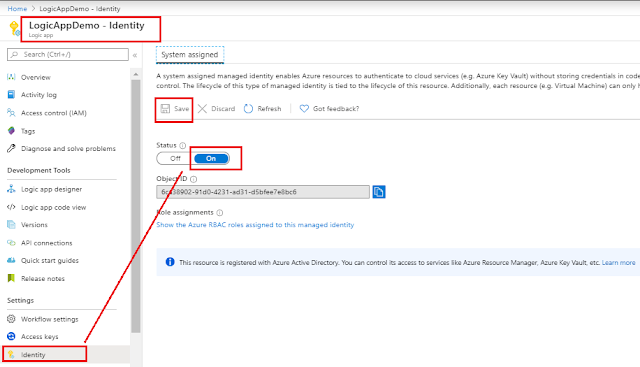640x367 pixels.
Task: Switch Status toggle to Off
Action: 175,158
